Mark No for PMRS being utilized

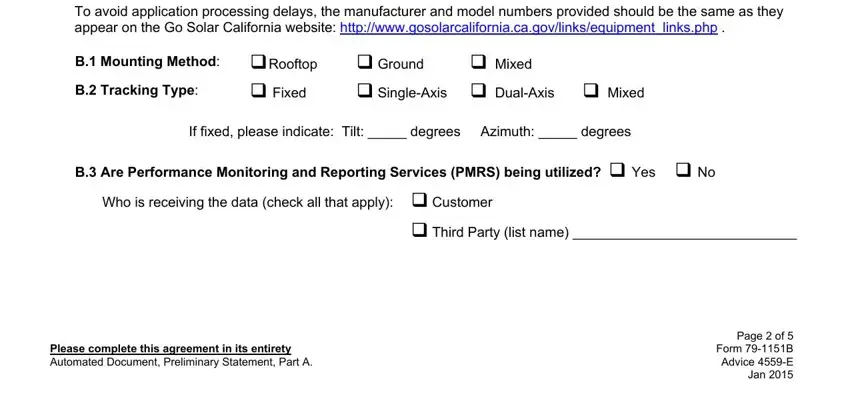tap(684, 170)
